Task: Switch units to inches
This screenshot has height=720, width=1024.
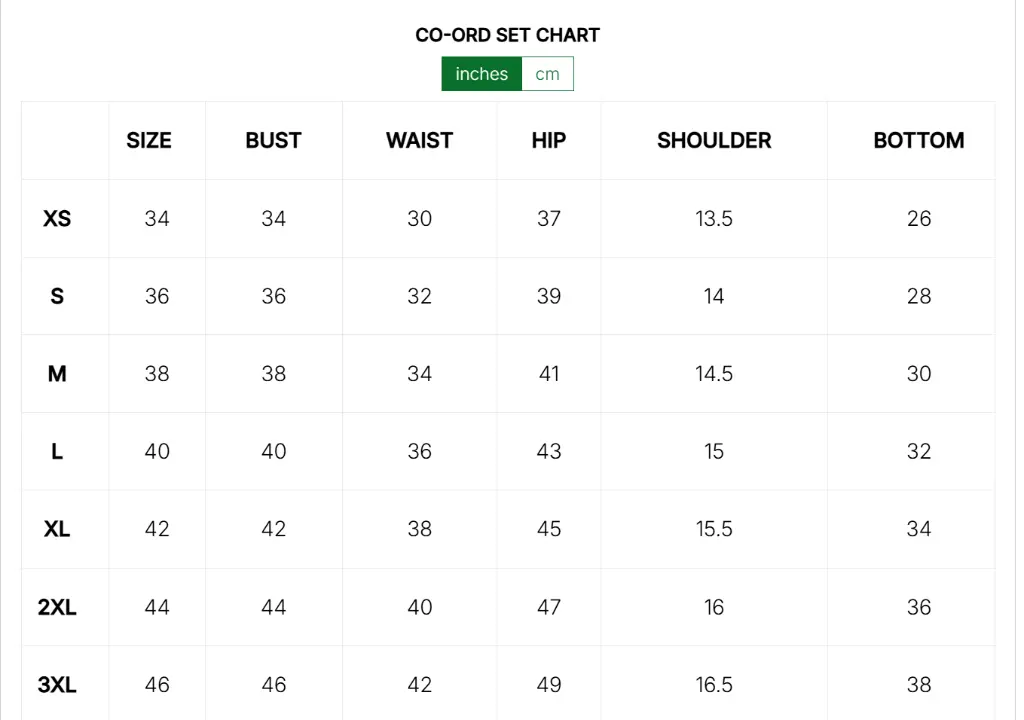Action: click(x=482, y=74)
